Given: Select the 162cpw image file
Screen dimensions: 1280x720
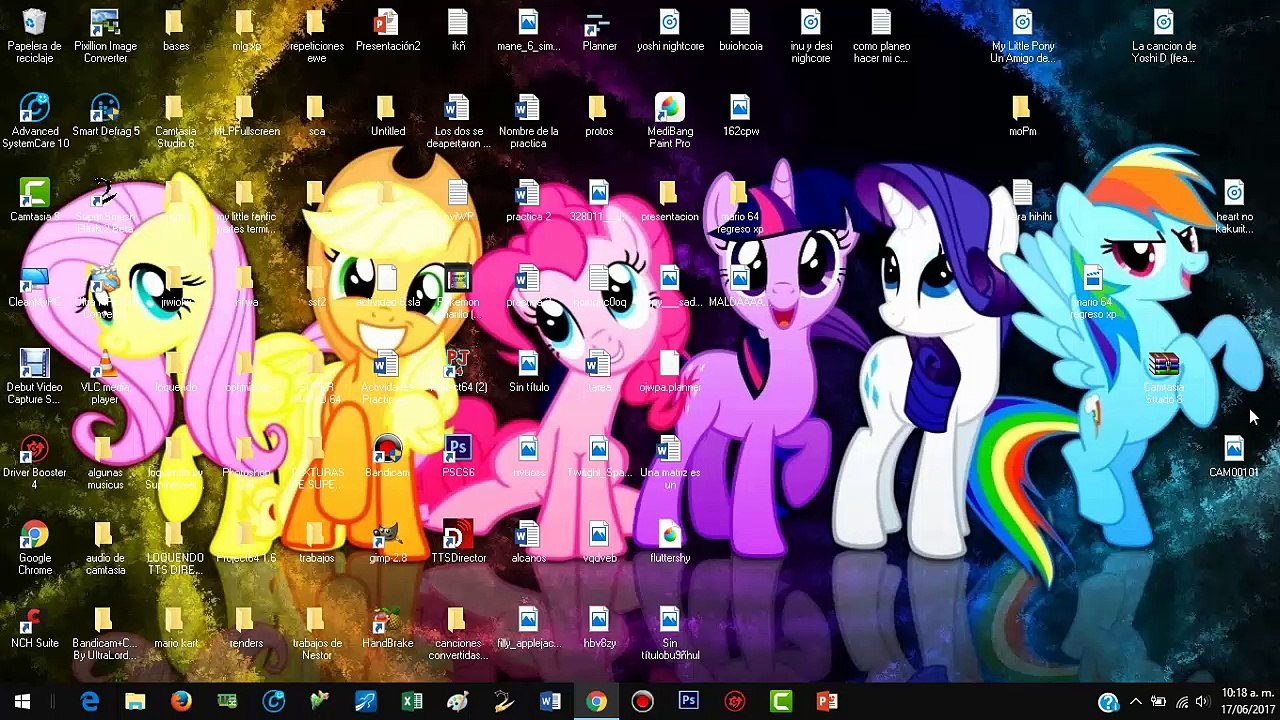Looking at the screenshot, I should [x=740, y=116].
